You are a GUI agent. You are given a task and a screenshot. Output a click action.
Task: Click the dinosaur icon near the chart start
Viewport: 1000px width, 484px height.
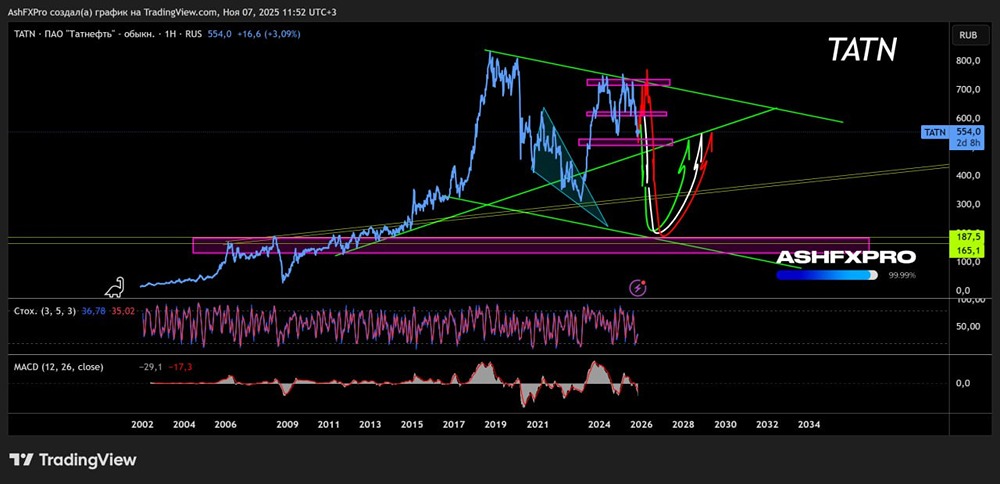(115, 288)
